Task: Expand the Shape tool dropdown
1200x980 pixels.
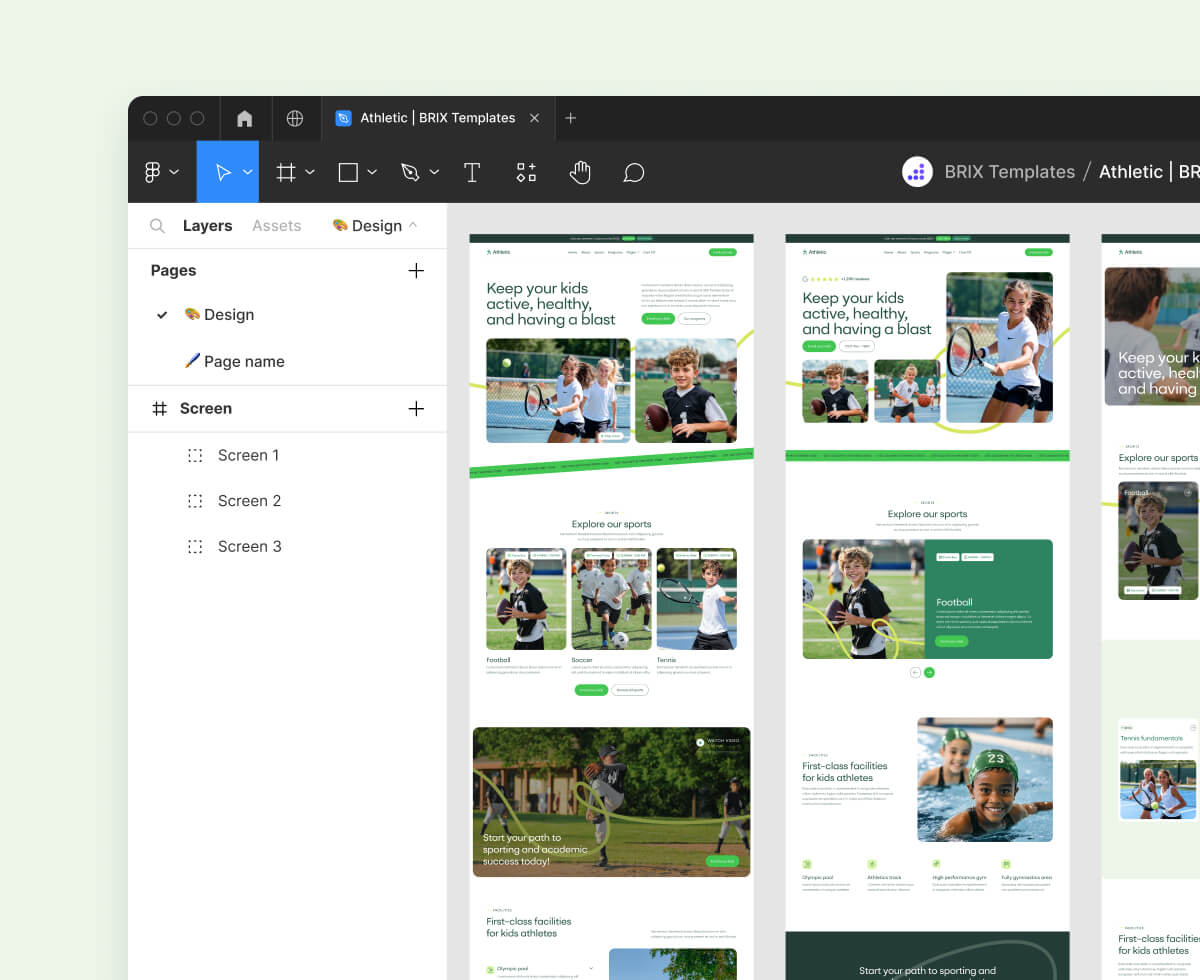Action: pyautogui.click(x=372, y=171)
